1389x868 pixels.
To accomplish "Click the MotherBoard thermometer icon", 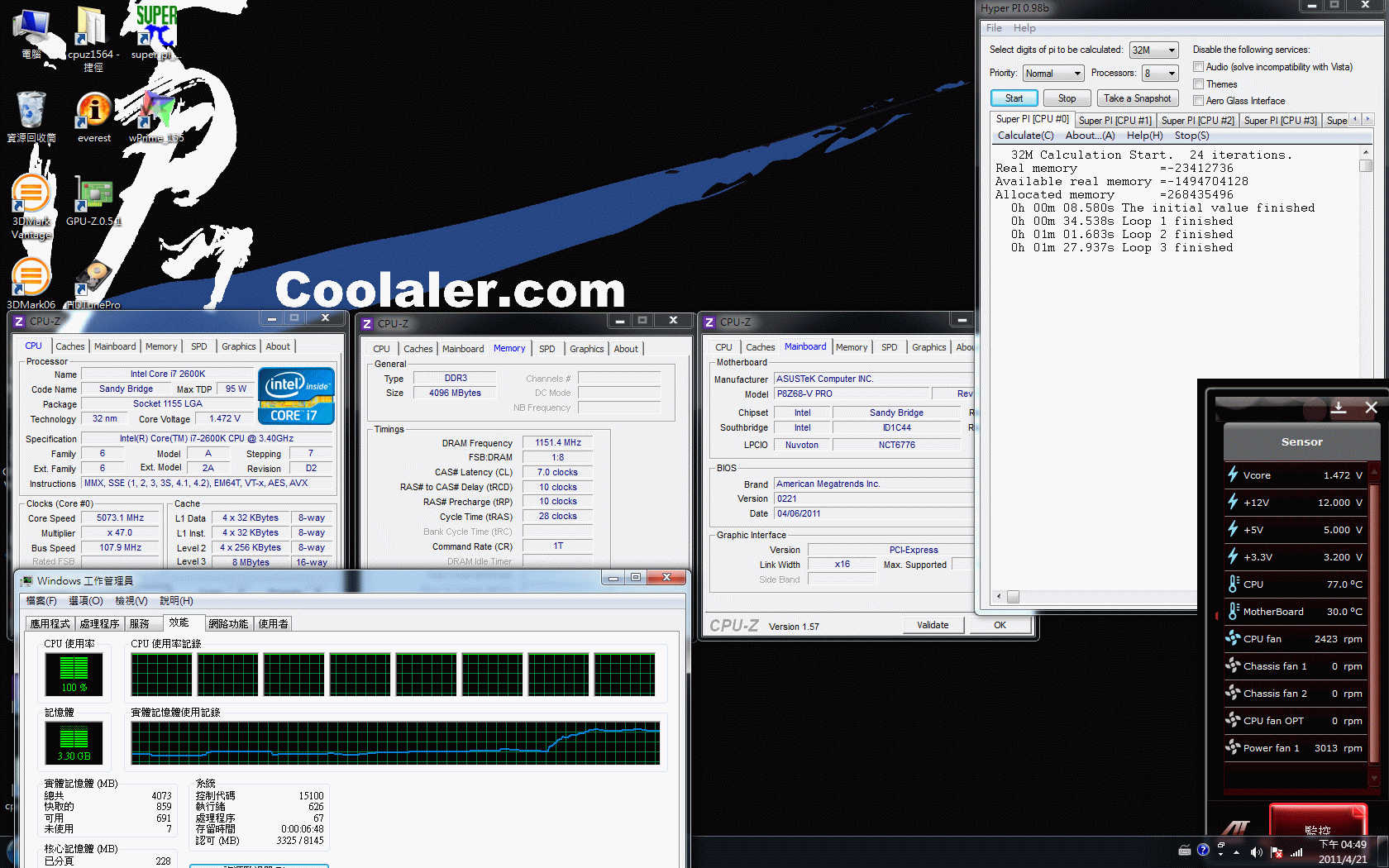I will point(1233,611).
